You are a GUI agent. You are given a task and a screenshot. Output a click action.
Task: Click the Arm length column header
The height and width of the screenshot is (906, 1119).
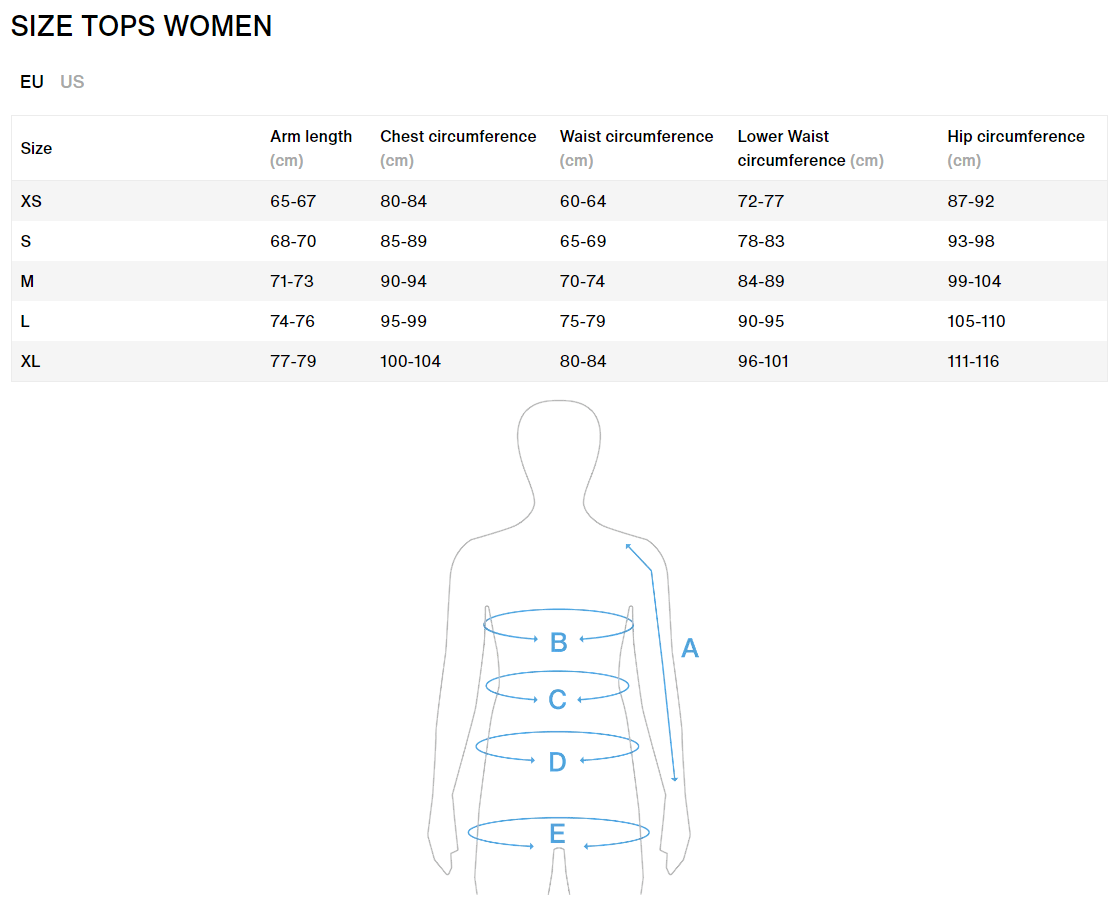pos(311,148)
